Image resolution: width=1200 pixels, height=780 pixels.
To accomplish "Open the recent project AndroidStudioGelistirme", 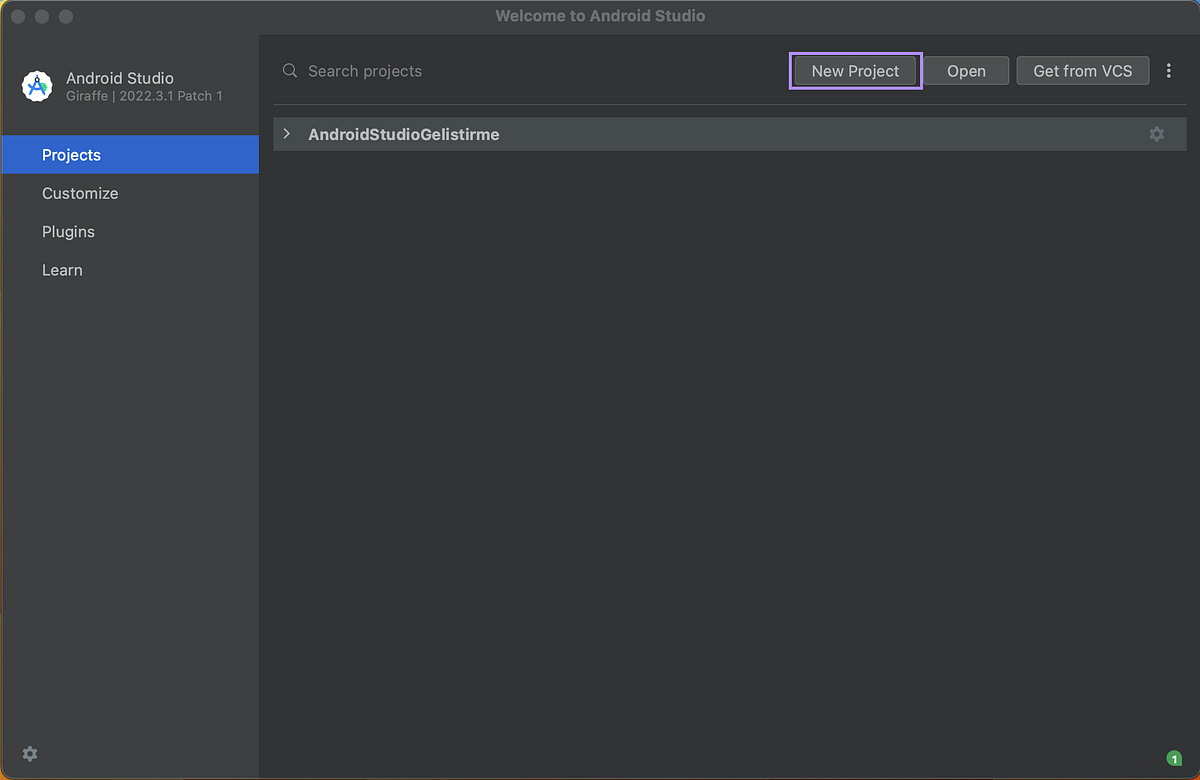I will click(404, 133).
